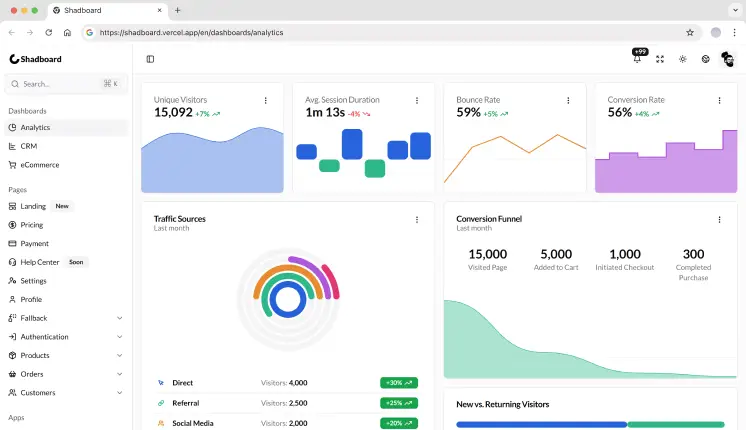Click the Shadboard logo
This screenshot has width=746, height=430.
click(36, 59)
